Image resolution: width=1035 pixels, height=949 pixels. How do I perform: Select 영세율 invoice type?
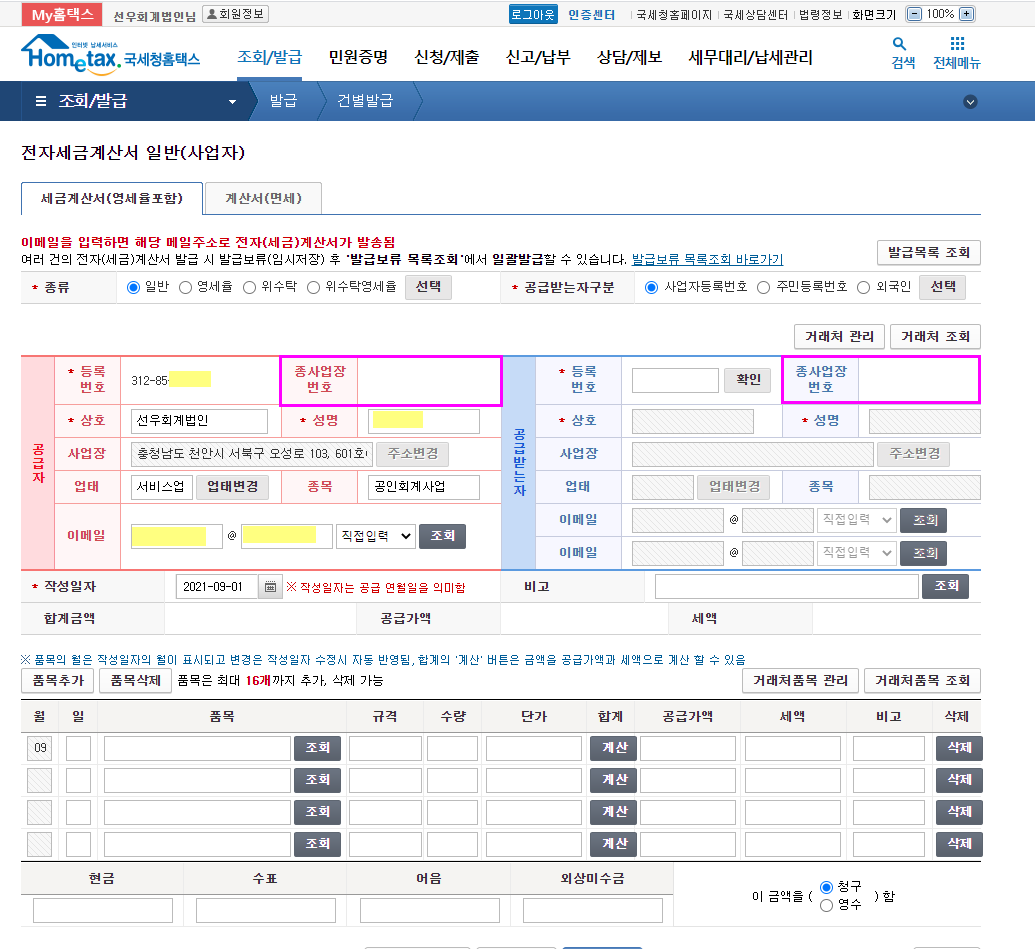tap(185, 287)
